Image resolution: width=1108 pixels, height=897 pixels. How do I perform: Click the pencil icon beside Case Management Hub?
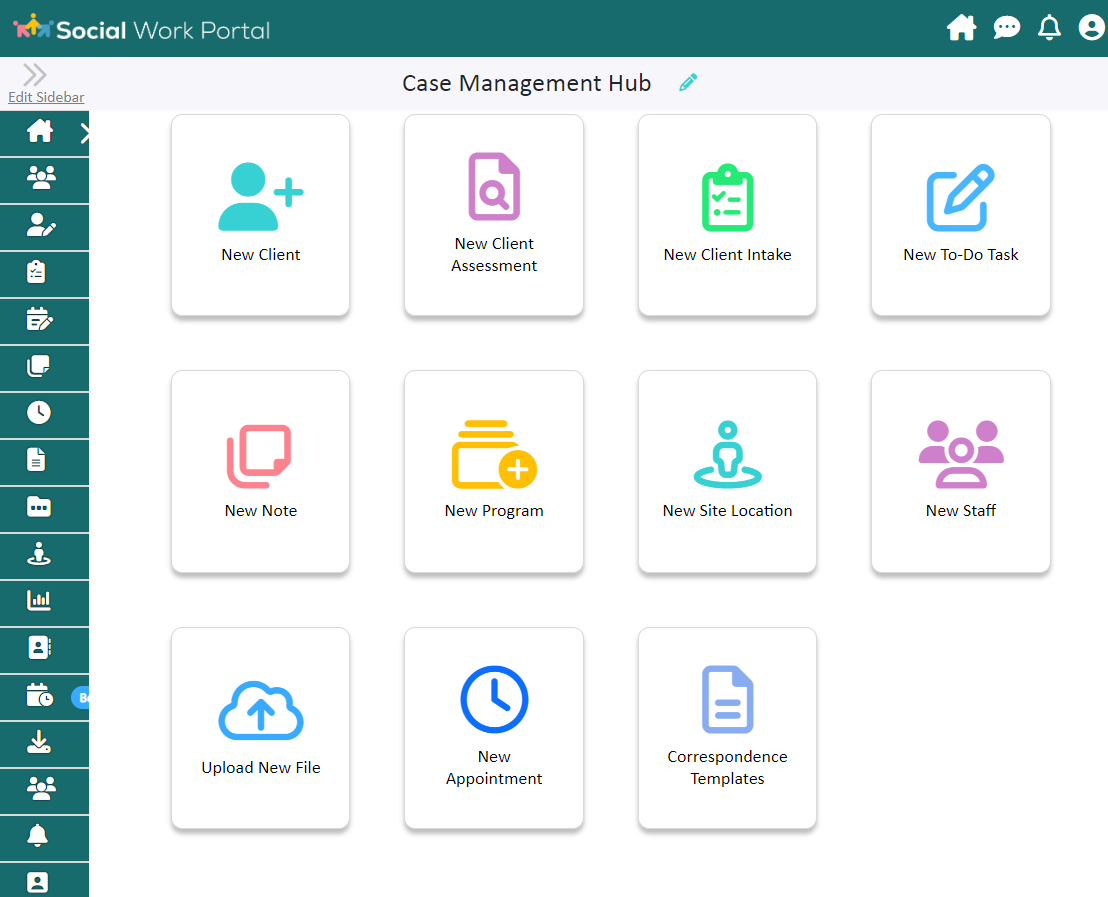point(688,82)
